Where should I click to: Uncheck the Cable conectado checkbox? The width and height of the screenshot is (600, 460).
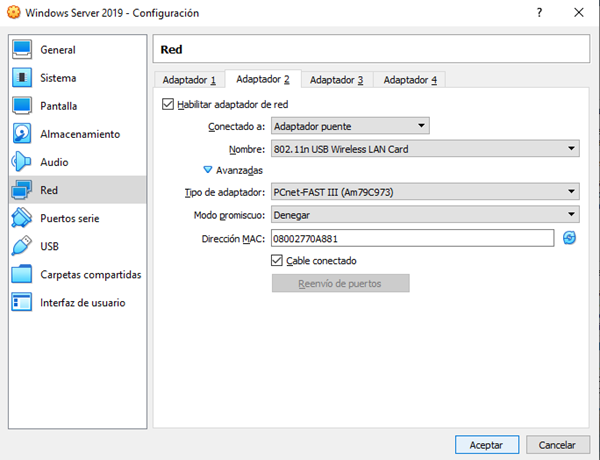[278, 261]
